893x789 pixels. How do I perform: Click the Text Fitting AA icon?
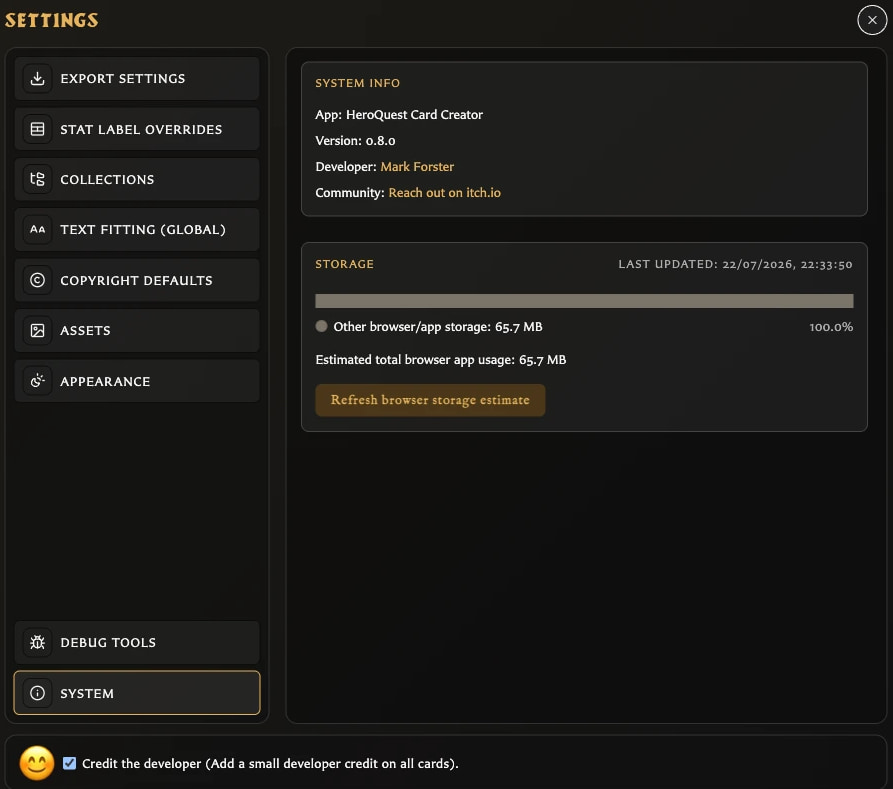(x=38, y=230)
